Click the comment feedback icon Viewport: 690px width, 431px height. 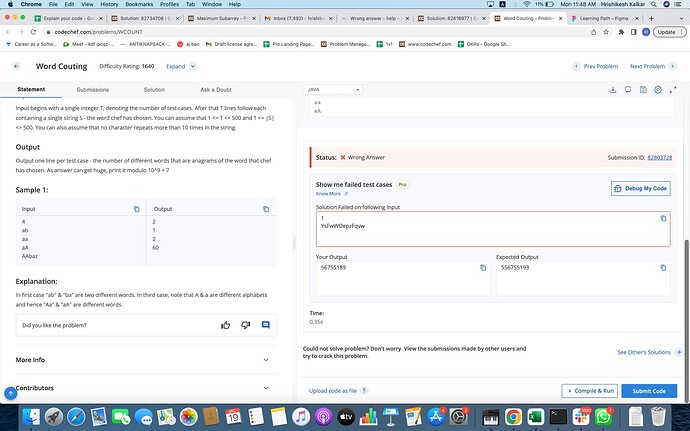pyautogui.click(x=265, y=325)
